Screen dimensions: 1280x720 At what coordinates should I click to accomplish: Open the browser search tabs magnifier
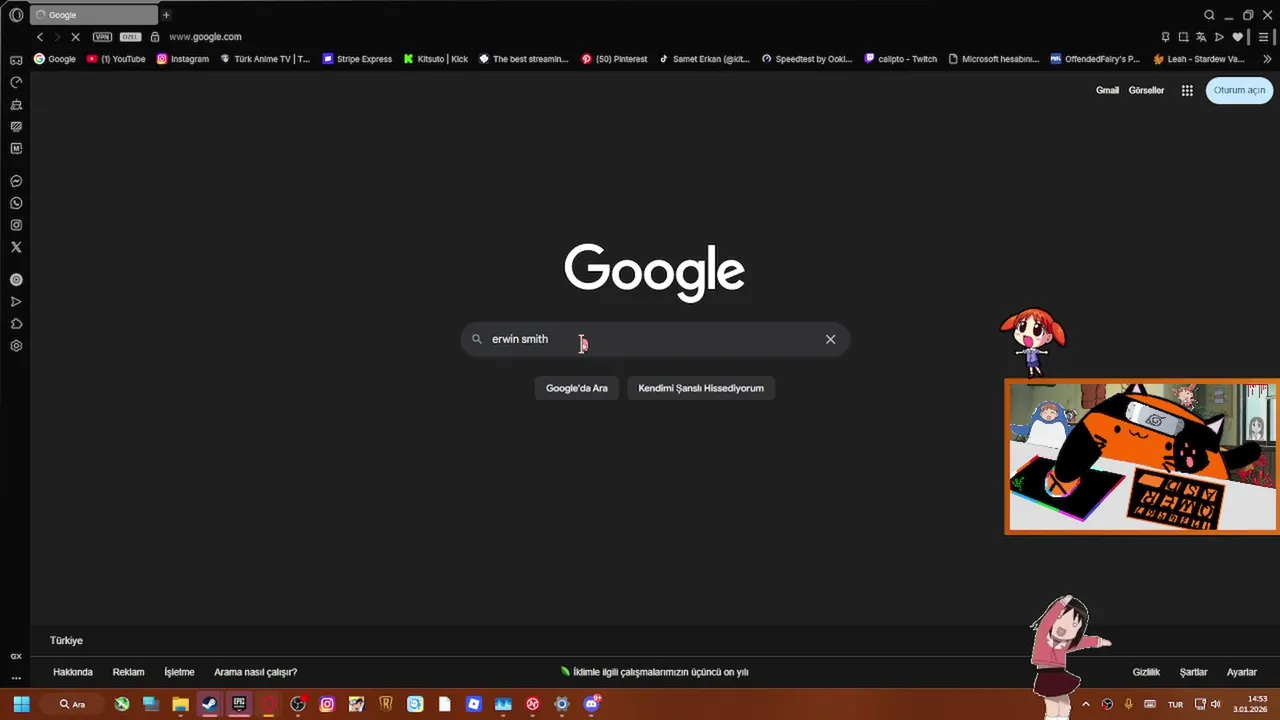coord(1209,15)
